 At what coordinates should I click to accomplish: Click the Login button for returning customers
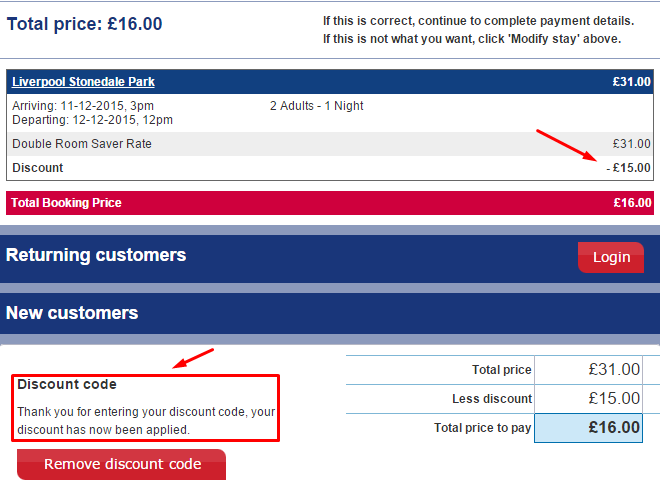[x=610, y=257]
